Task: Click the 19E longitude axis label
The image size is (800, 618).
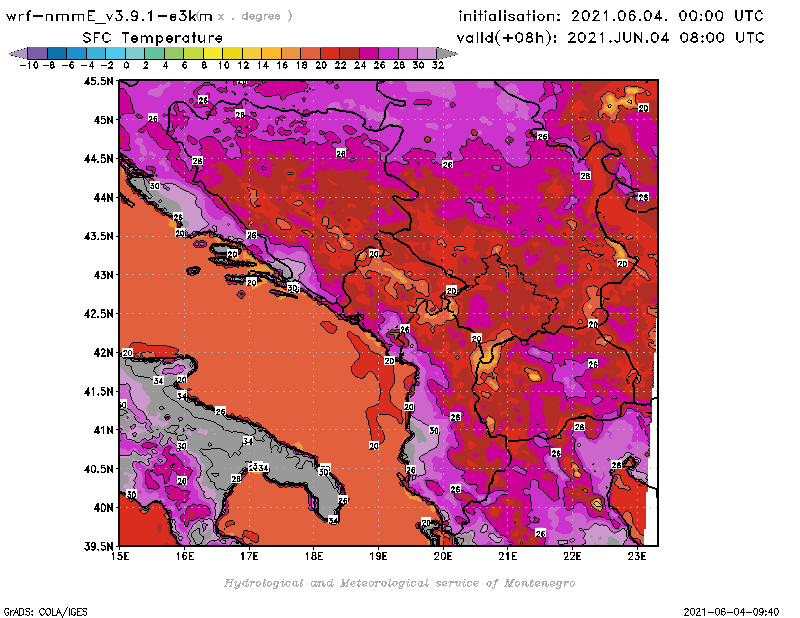Action: (378, 554)
